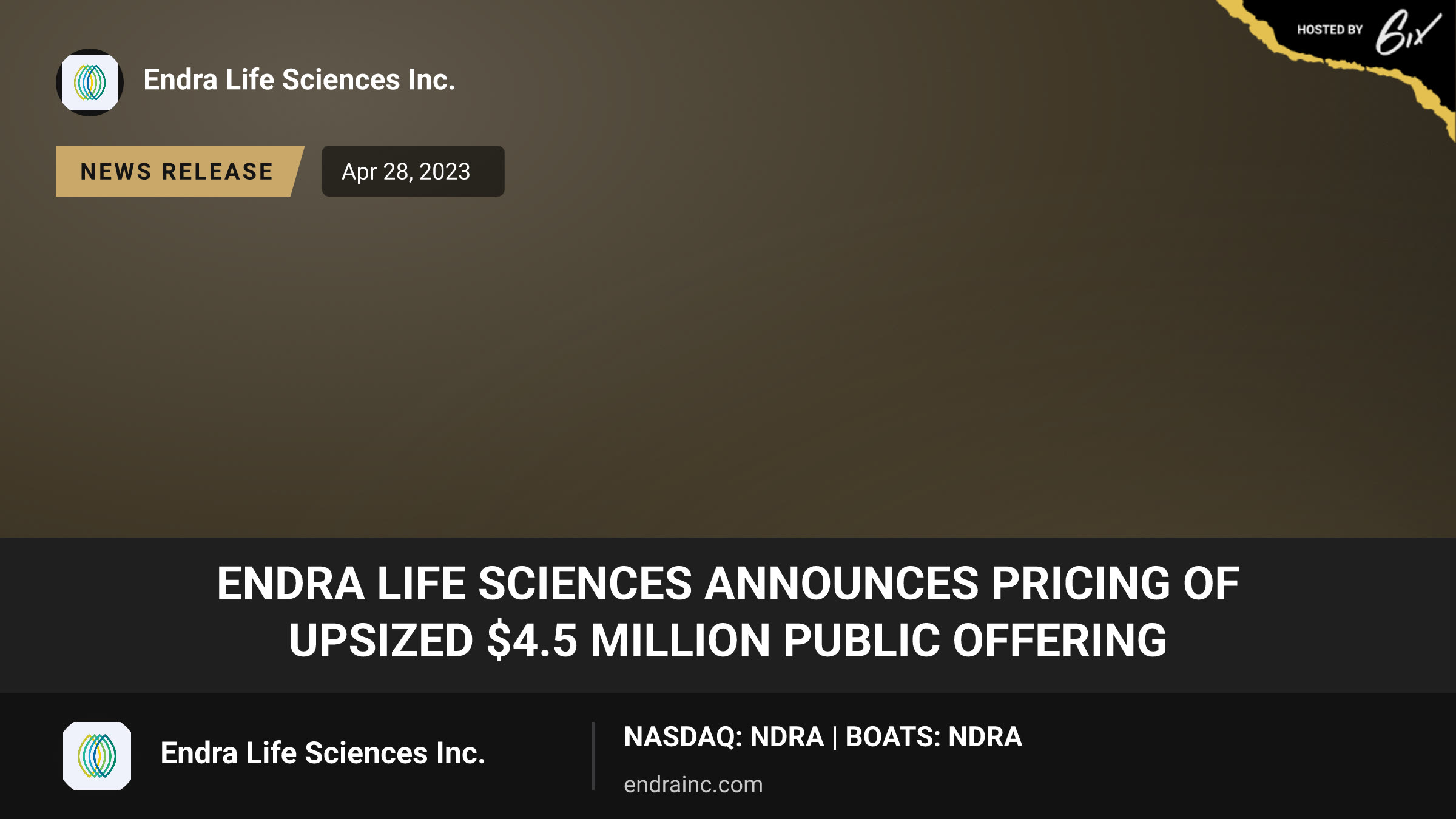Click the Apr 28, 2023 date badge
Image resolution: width=1456 pixels, height=819 pixels.
coord(413,171)
